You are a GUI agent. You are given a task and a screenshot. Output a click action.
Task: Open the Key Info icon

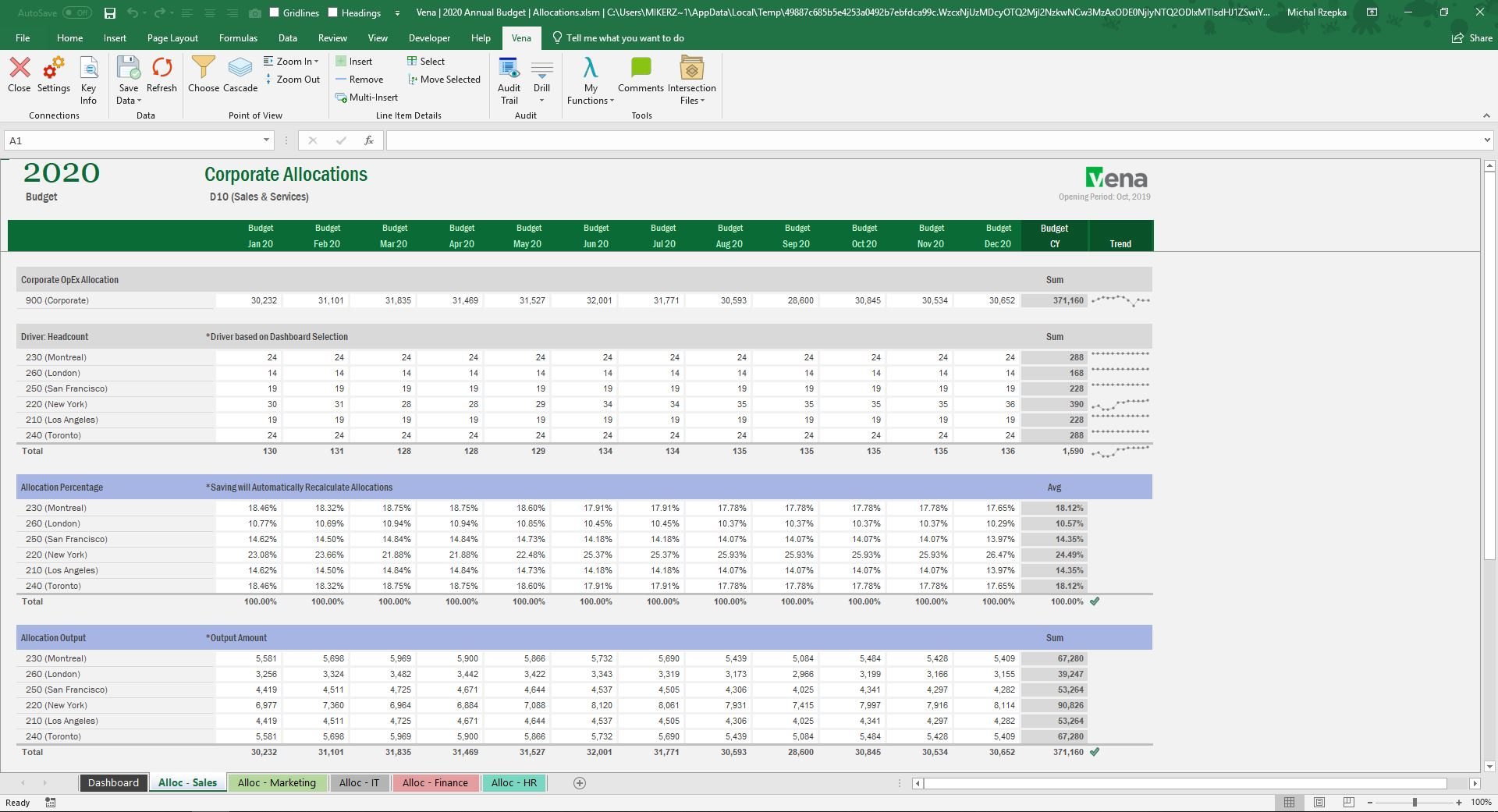pyautogui.click(x=89, y=69)
